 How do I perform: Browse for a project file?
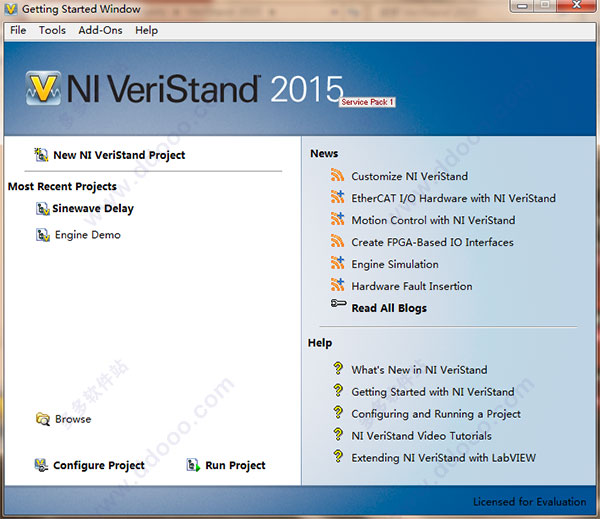(x=73, y=419)
